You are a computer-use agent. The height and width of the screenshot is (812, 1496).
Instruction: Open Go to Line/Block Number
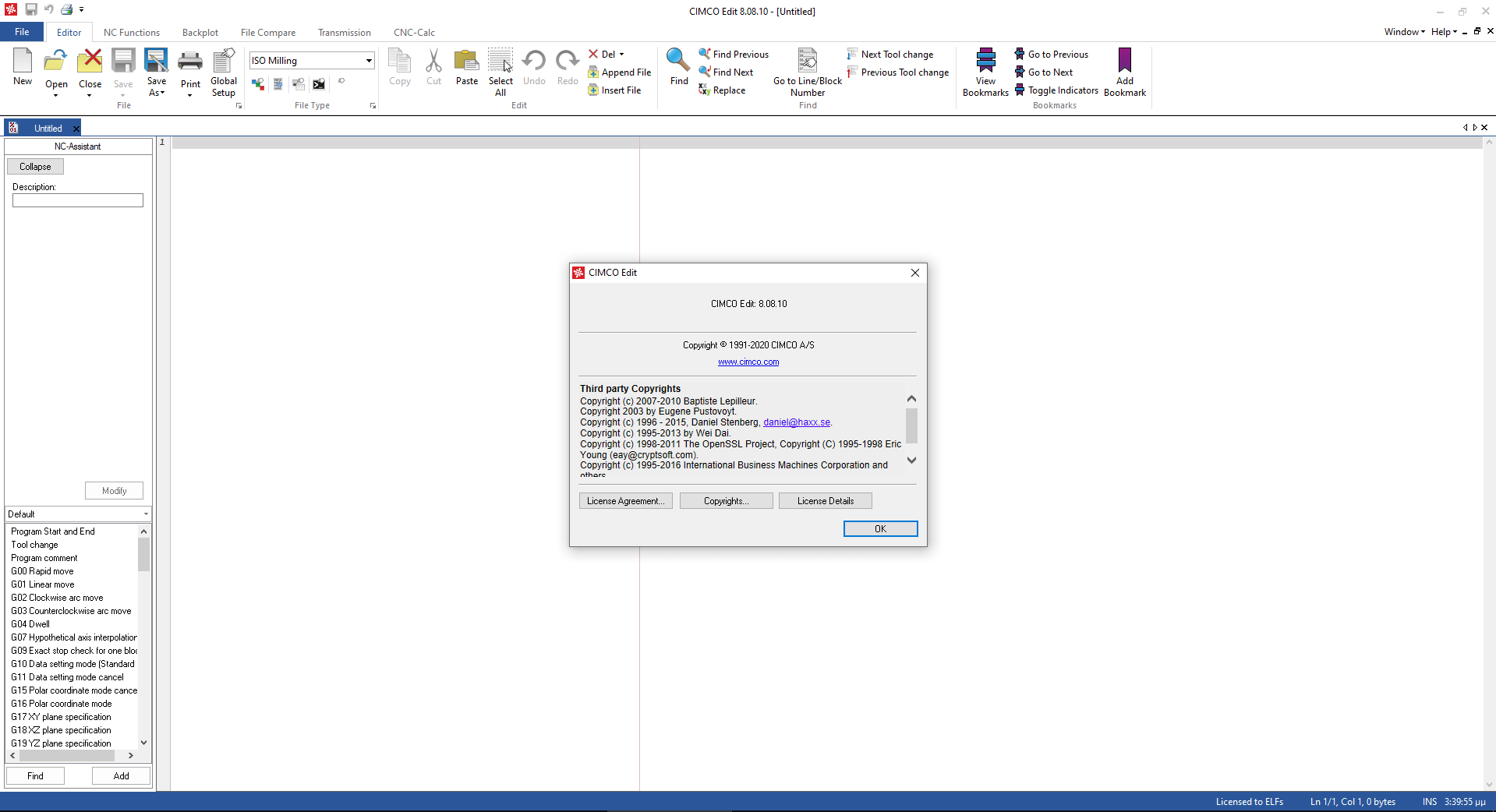(808, 72)
